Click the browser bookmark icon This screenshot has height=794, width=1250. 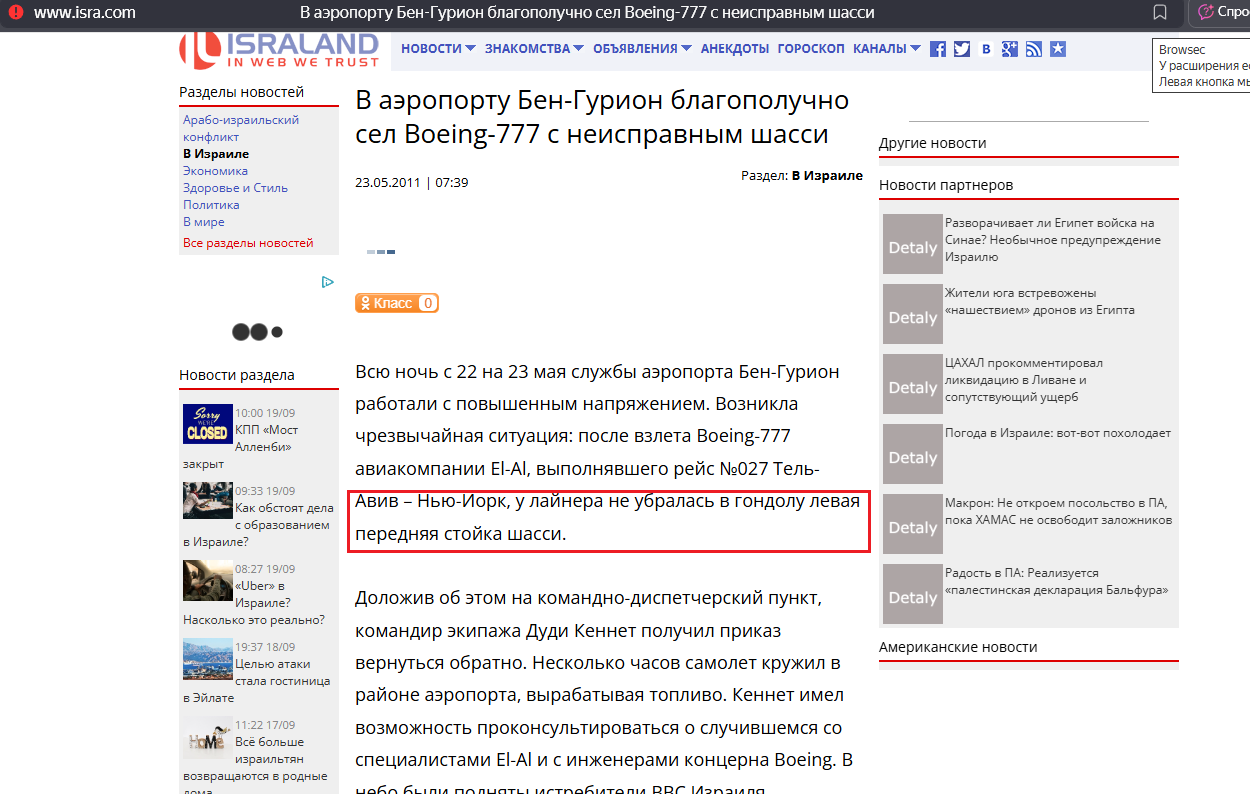pyautogui.click(x=1160, y=13)
